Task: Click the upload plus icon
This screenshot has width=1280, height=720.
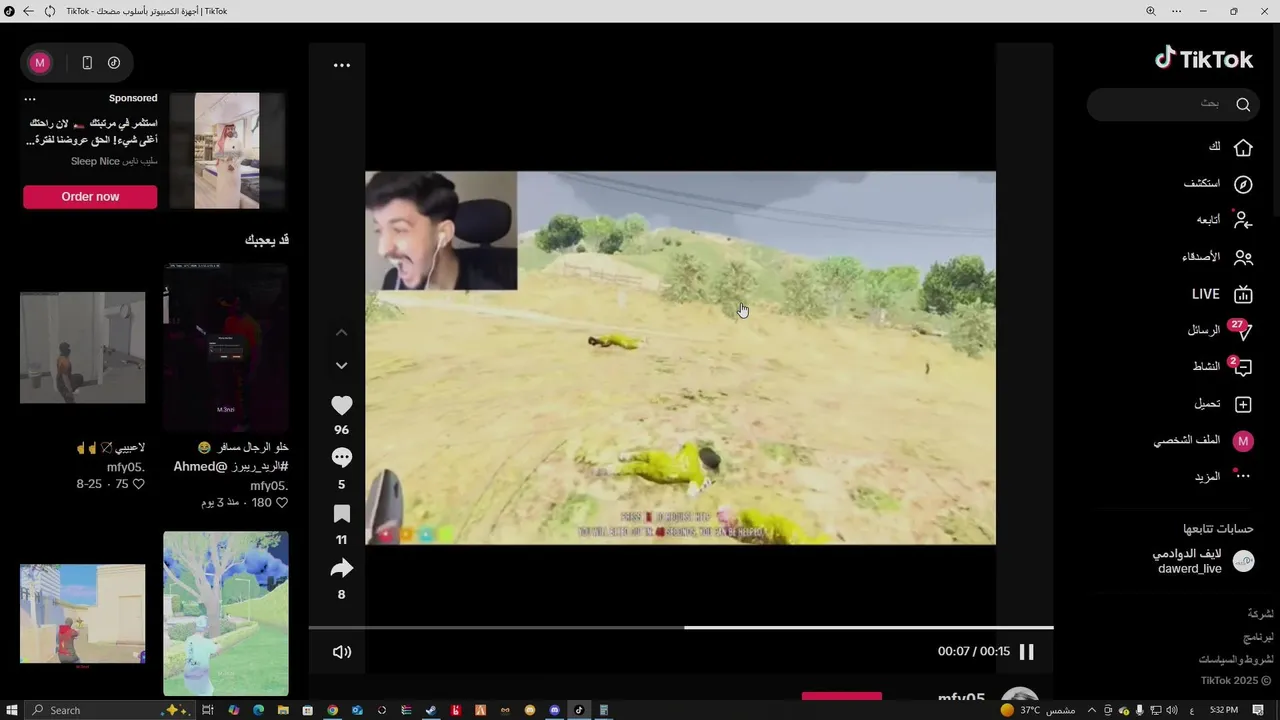Action: [x=1243, y=404]
